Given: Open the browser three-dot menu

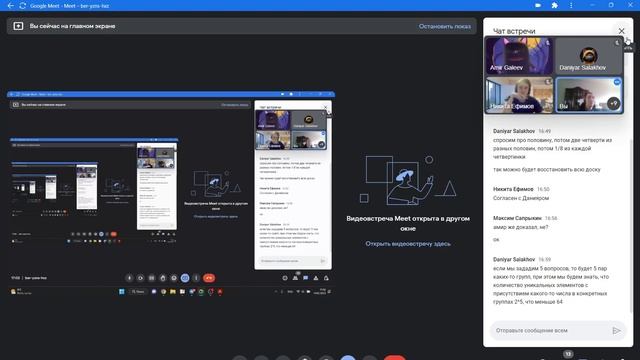Looking at the screenshot, I should tap(571, 6).
